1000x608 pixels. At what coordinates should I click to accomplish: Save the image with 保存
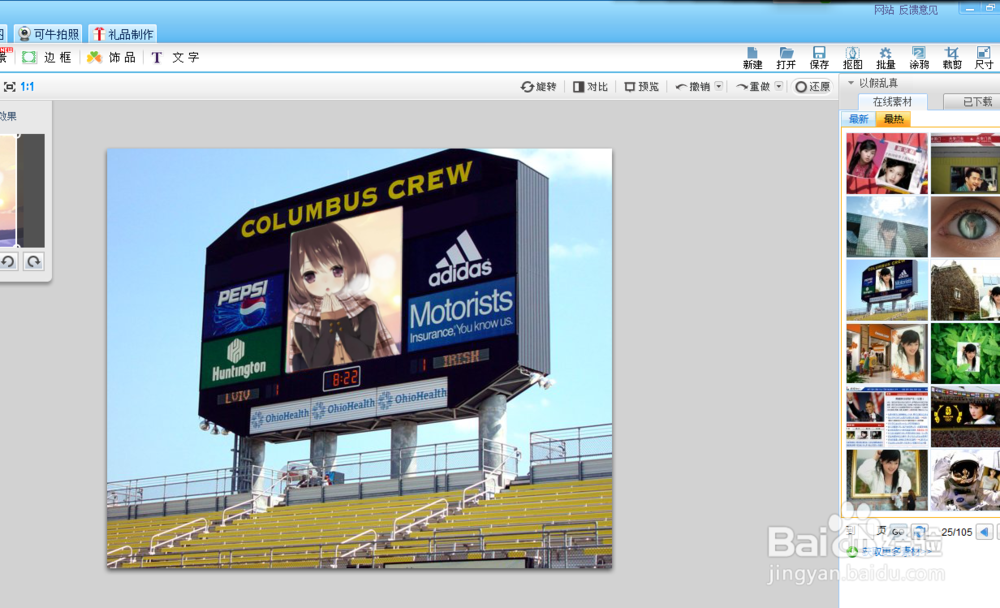(819, 58)
